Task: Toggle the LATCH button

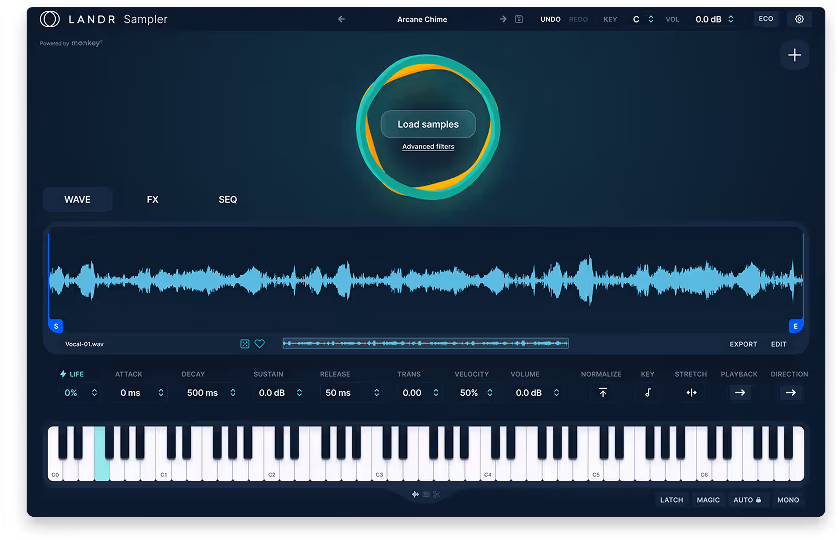Action: point(672,500)
